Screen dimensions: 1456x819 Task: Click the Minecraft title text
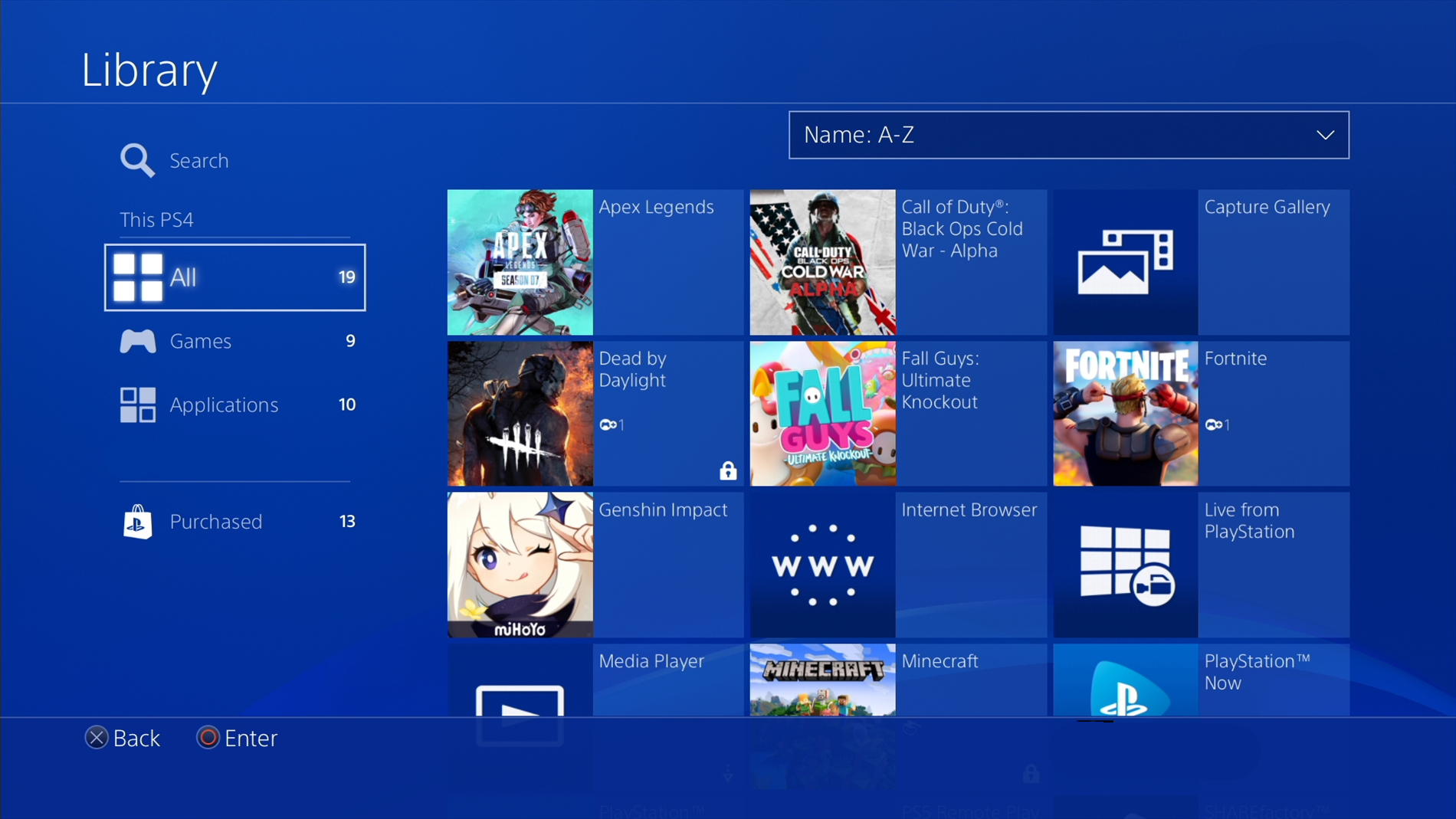940,661
